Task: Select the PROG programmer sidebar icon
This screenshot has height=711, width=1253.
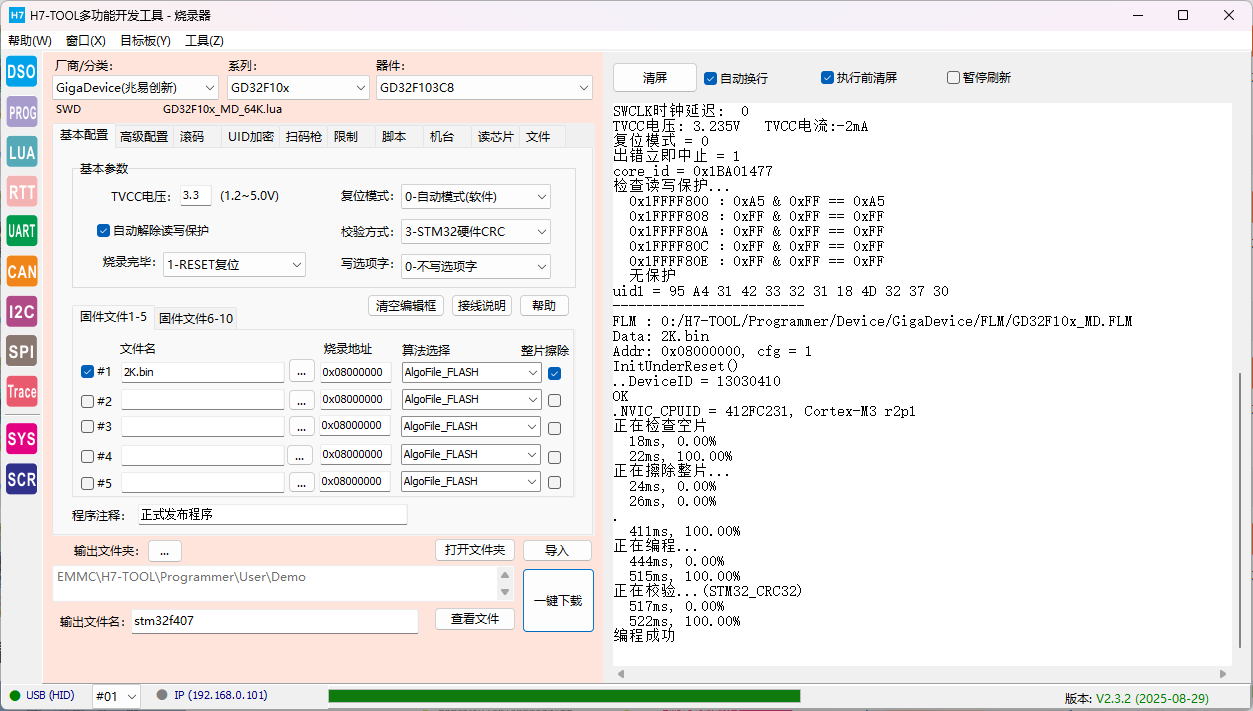Action: tap(22, 112)
